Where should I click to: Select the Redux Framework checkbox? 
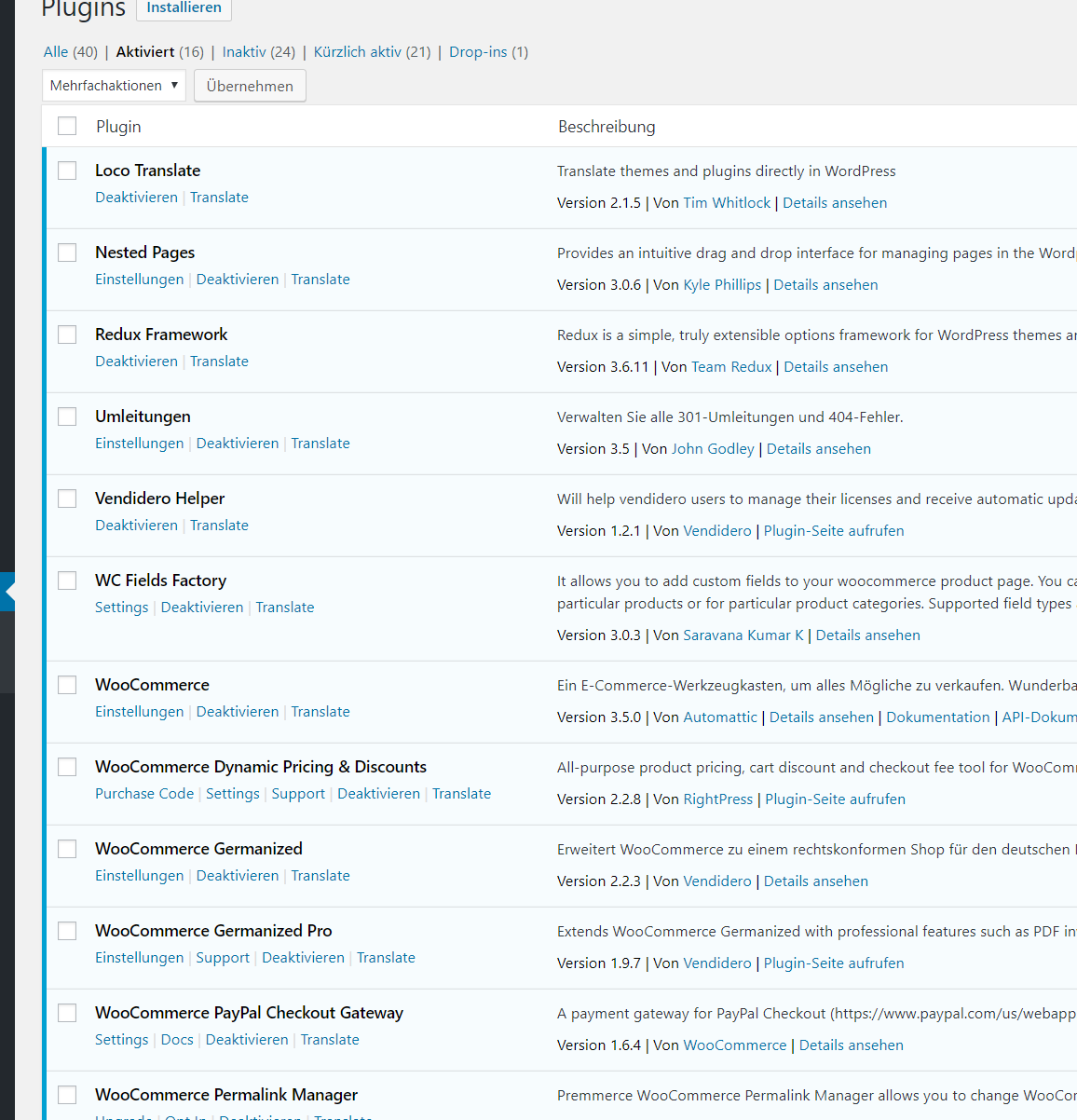[x=67, y=335]
